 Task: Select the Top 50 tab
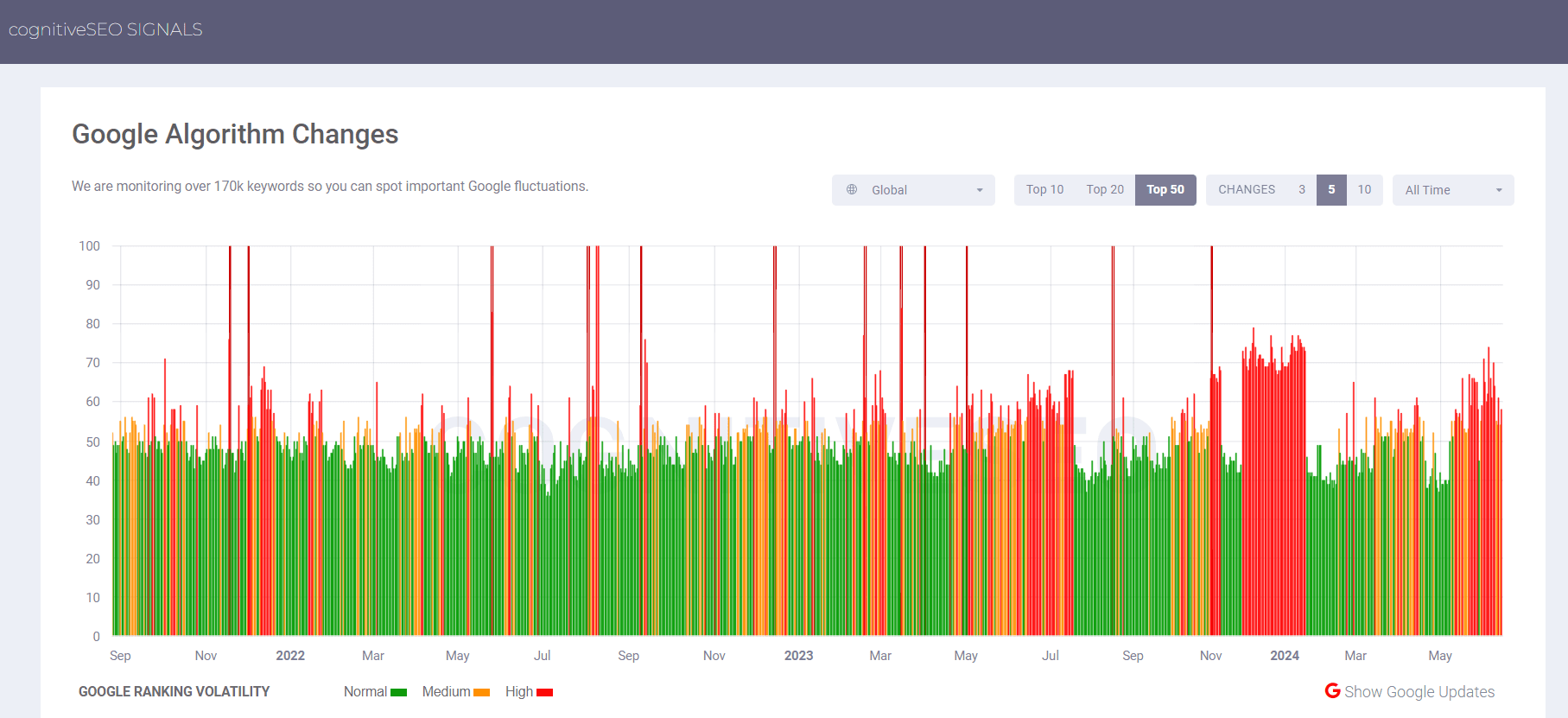1165,189
